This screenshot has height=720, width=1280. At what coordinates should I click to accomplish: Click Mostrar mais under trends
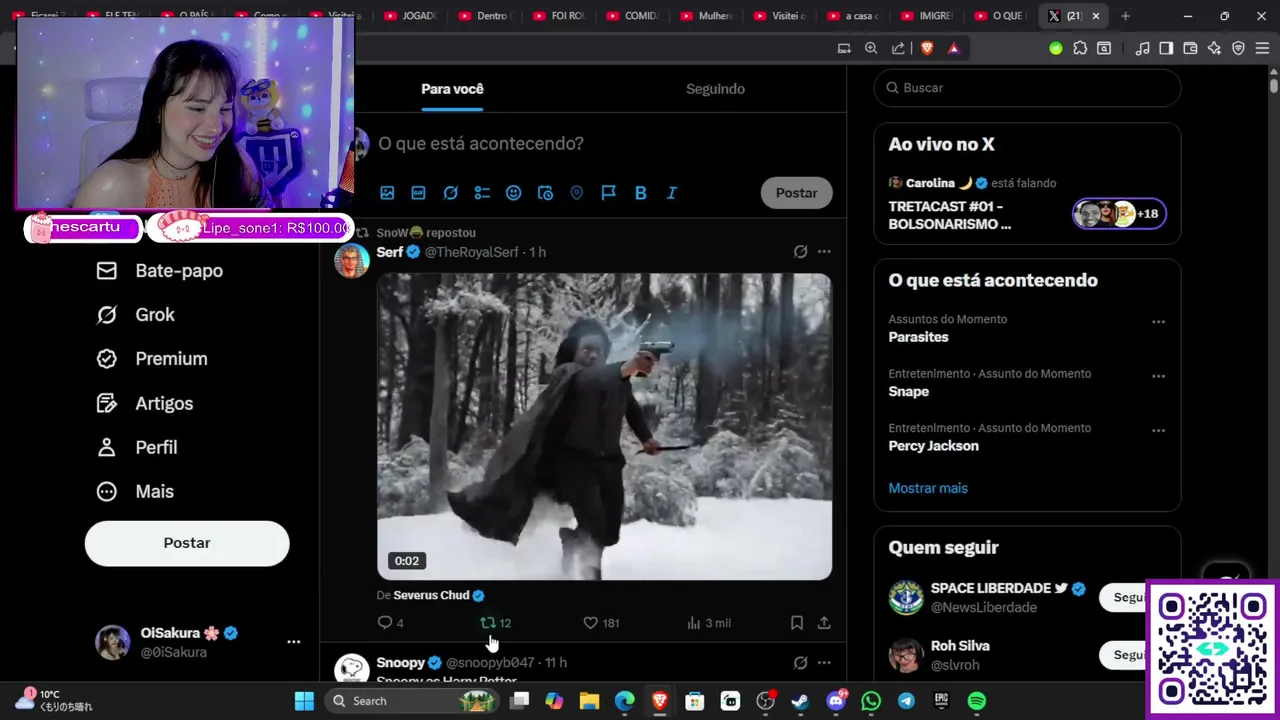tap(928, 488)
